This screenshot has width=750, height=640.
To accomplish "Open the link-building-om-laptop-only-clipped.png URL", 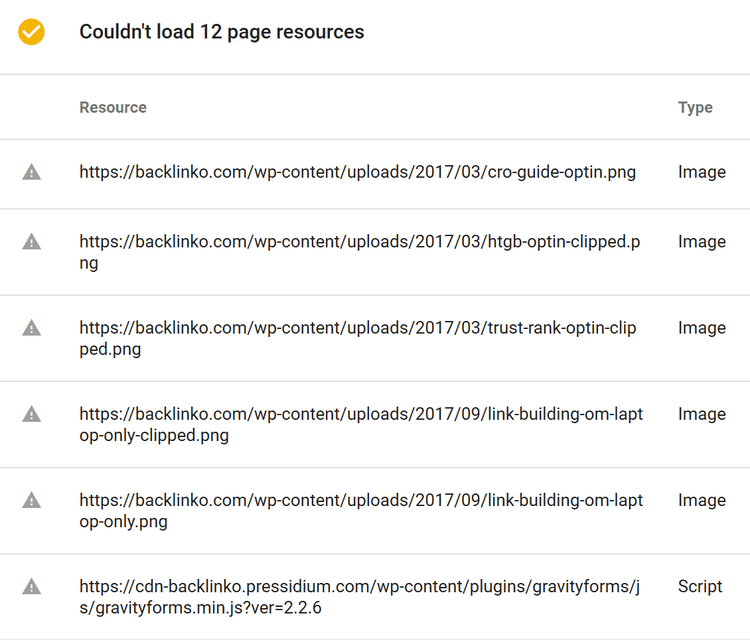I will (361, 424).
